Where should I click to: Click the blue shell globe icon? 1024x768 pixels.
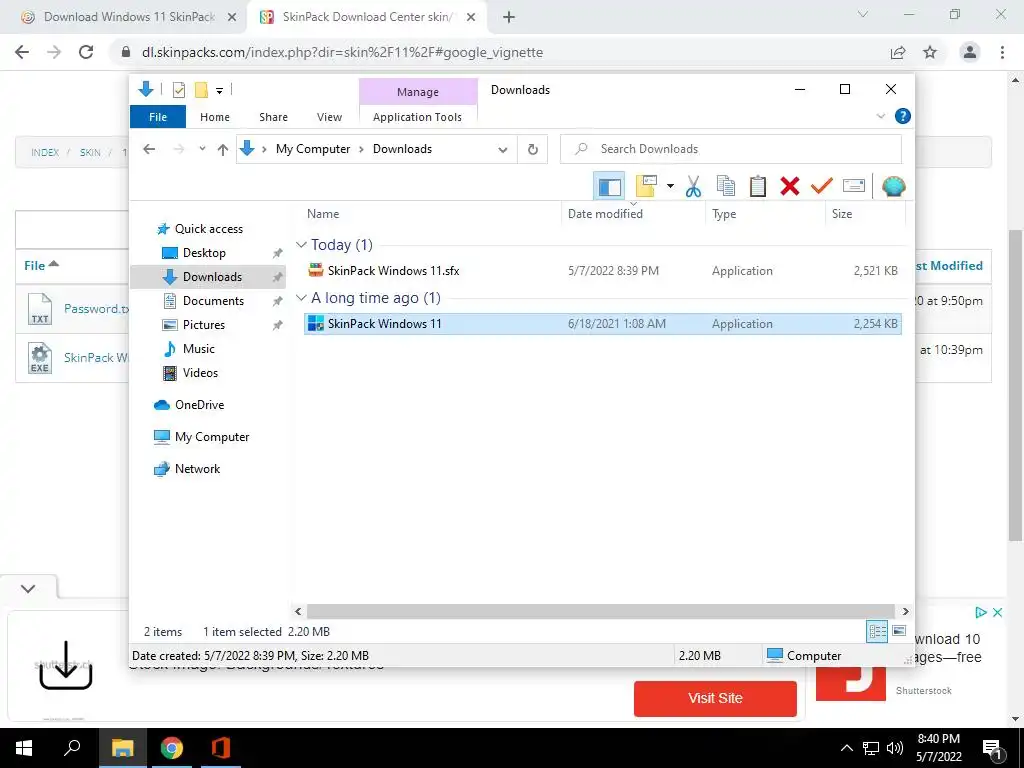[893, 187]
